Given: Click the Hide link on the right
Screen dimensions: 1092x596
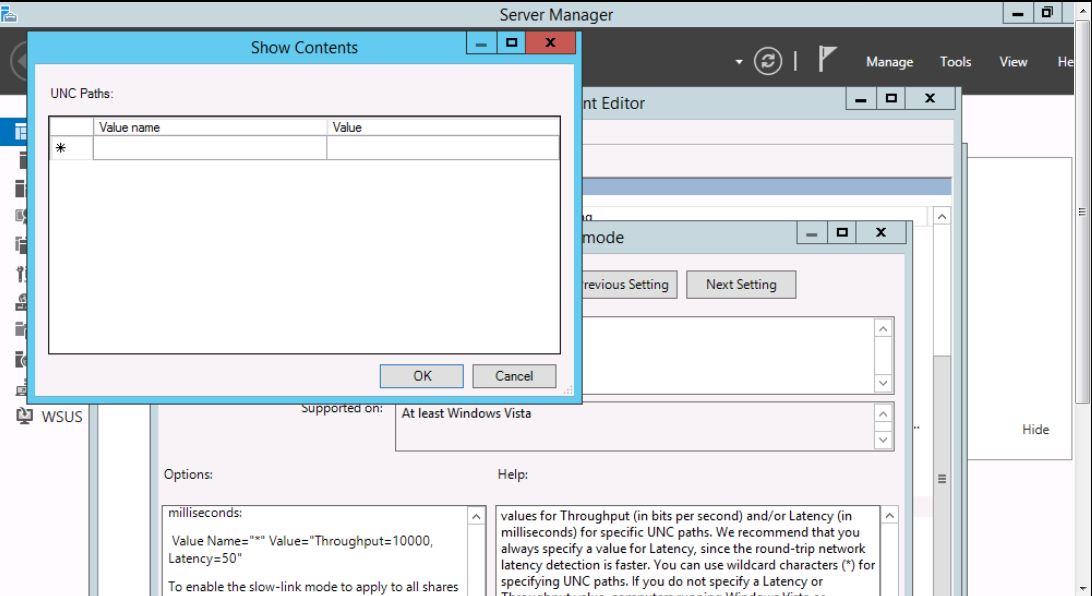Looking at the screenshot, I should point(1035,429).
